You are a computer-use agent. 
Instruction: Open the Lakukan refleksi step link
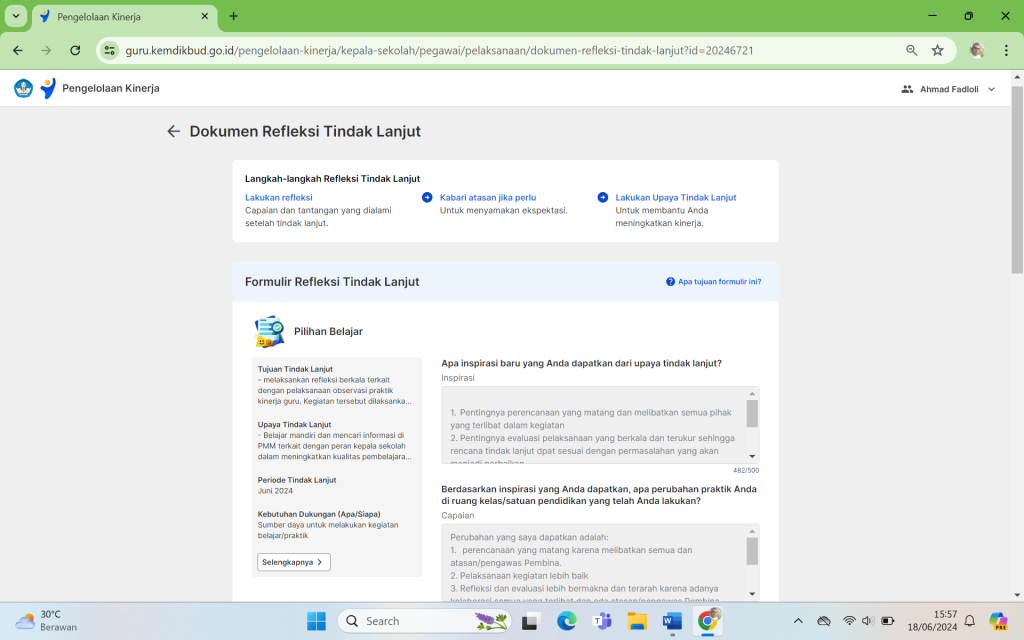pos(278,197)
